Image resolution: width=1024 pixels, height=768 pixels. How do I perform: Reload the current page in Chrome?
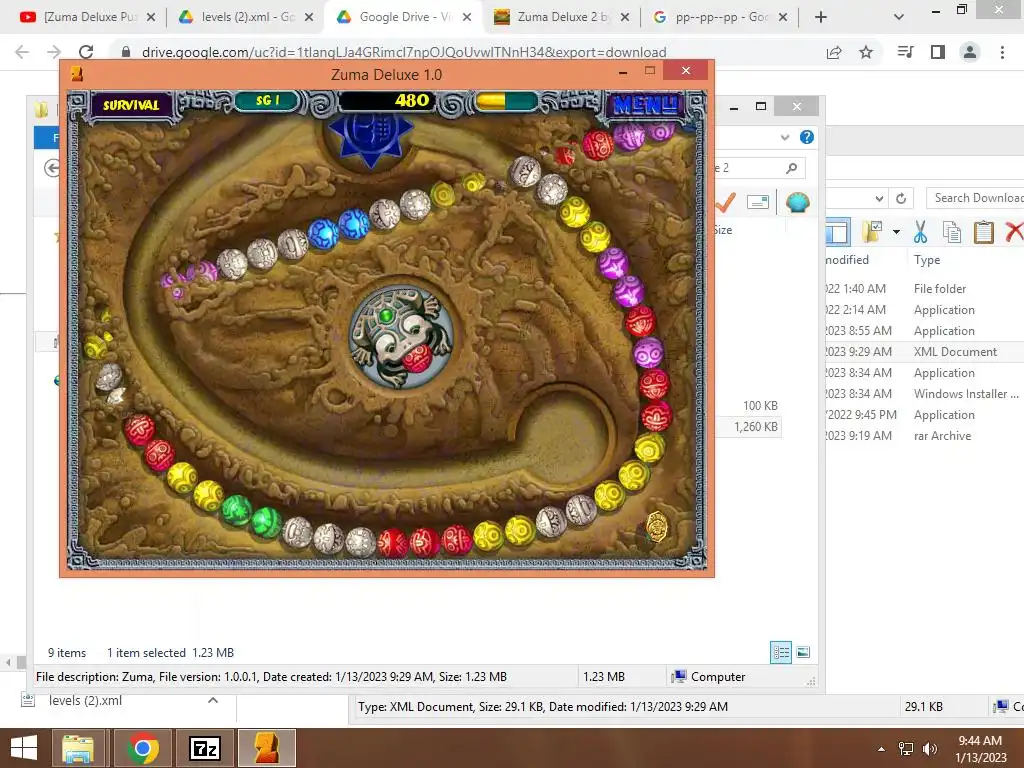click(x=86, y=52)
